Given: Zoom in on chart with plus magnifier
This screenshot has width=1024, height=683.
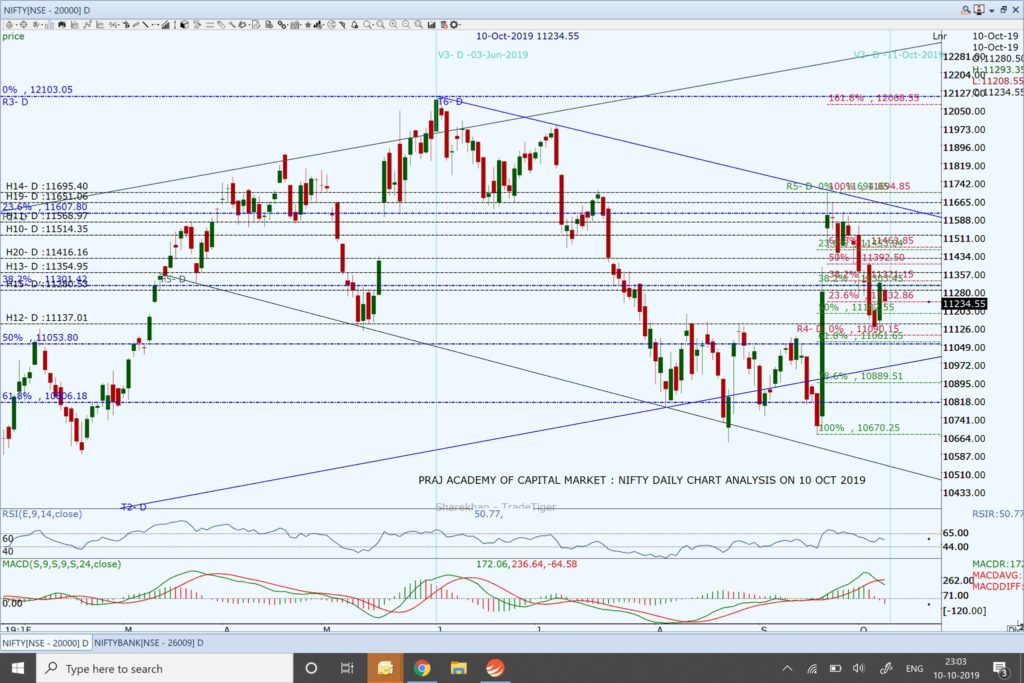Looking at the screenshot, I should pyautogui.click(x=392, y=25).
